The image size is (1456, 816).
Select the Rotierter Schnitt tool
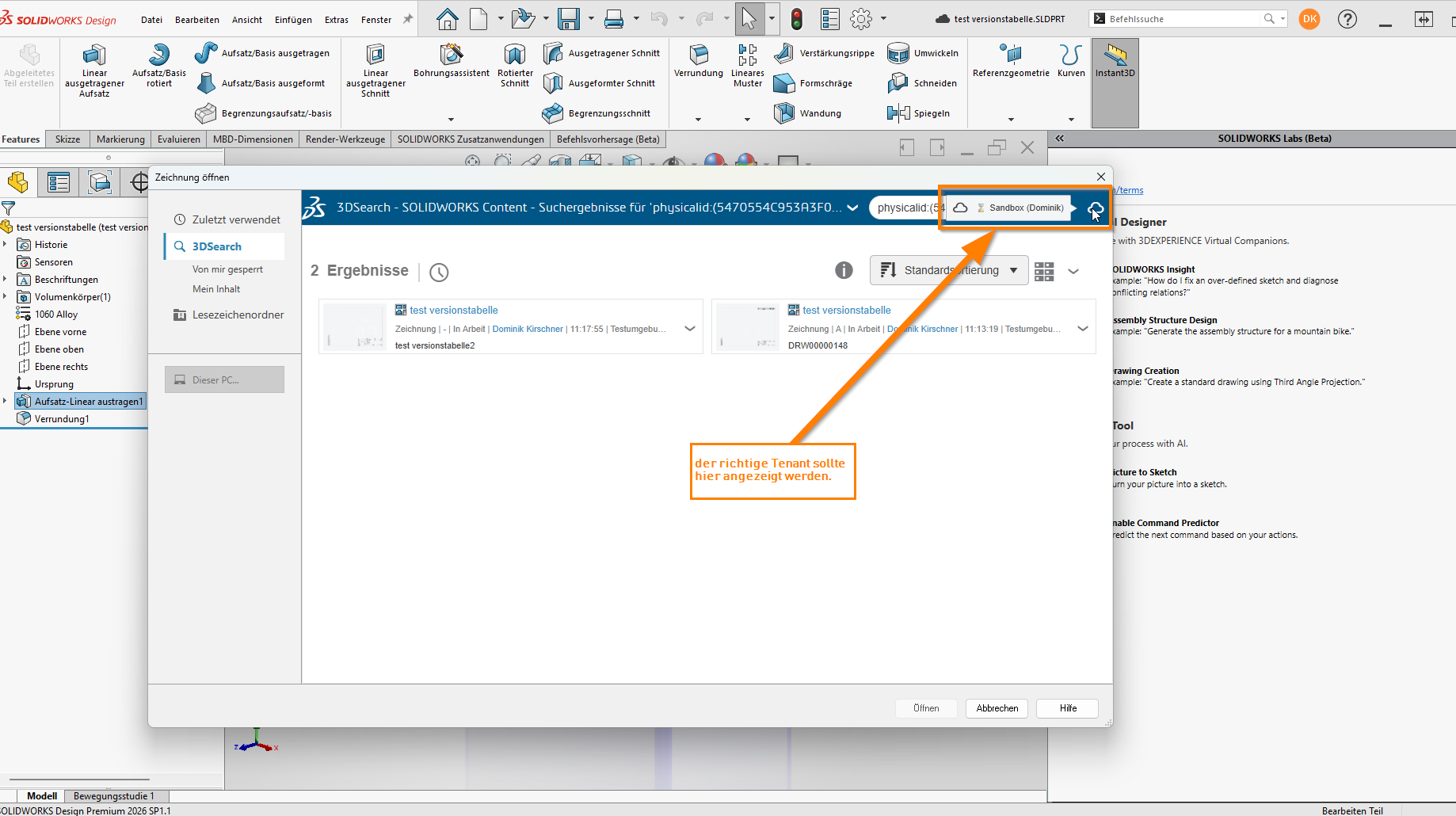click(515, 67)
